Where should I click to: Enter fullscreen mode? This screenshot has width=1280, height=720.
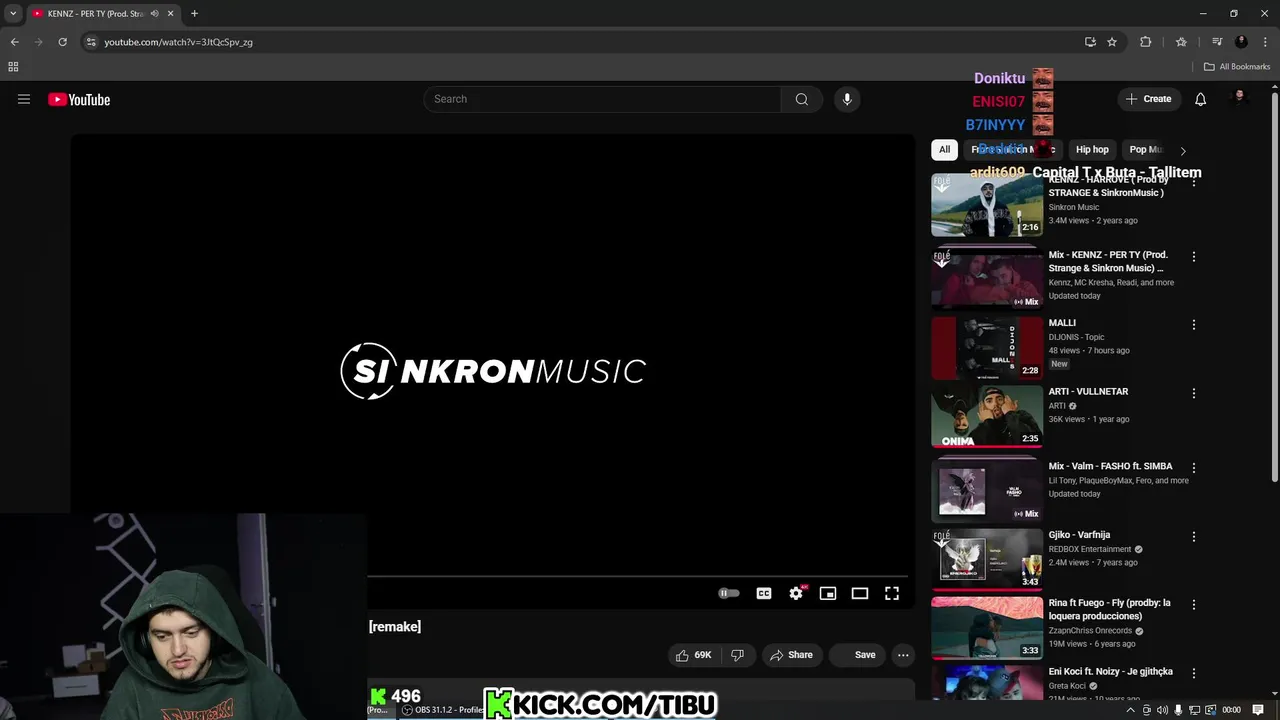tap(892, 593)
